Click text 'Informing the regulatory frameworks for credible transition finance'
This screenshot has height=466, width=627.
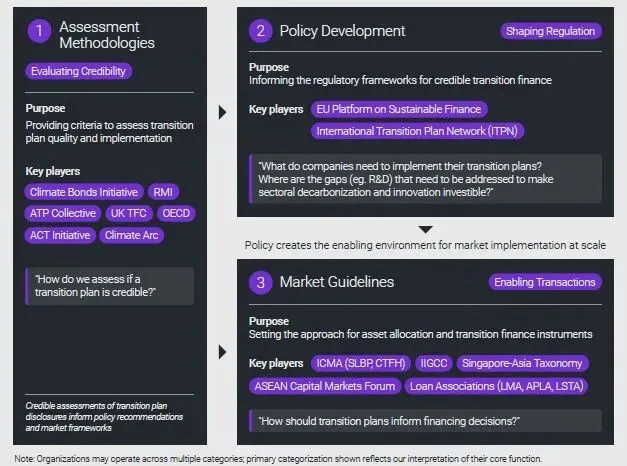point(400,80)
